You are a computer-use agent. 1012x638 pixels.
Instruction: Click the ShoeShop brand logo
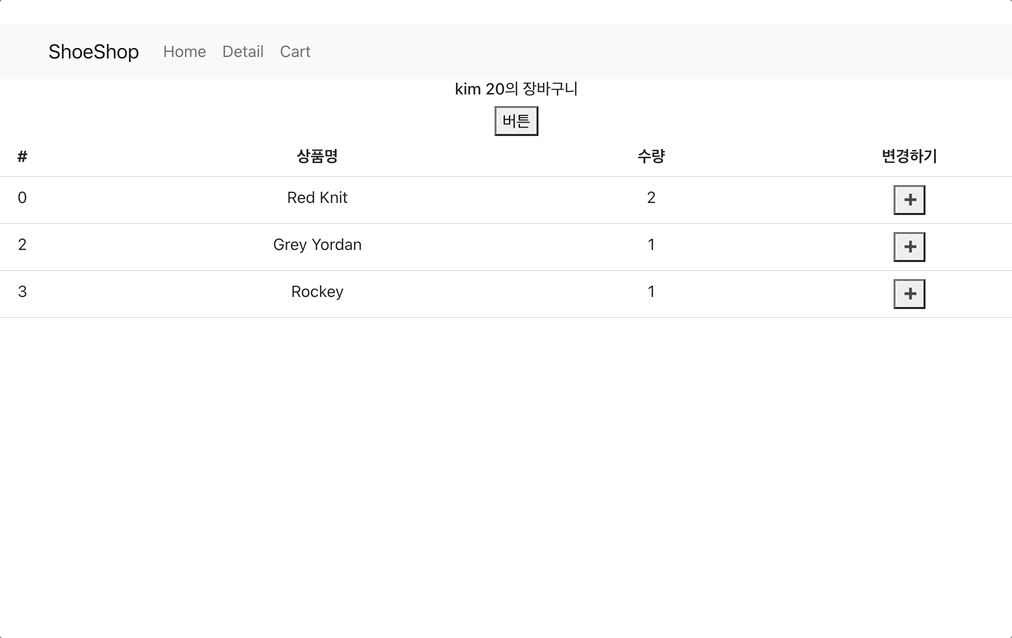[x=94, y=52]
